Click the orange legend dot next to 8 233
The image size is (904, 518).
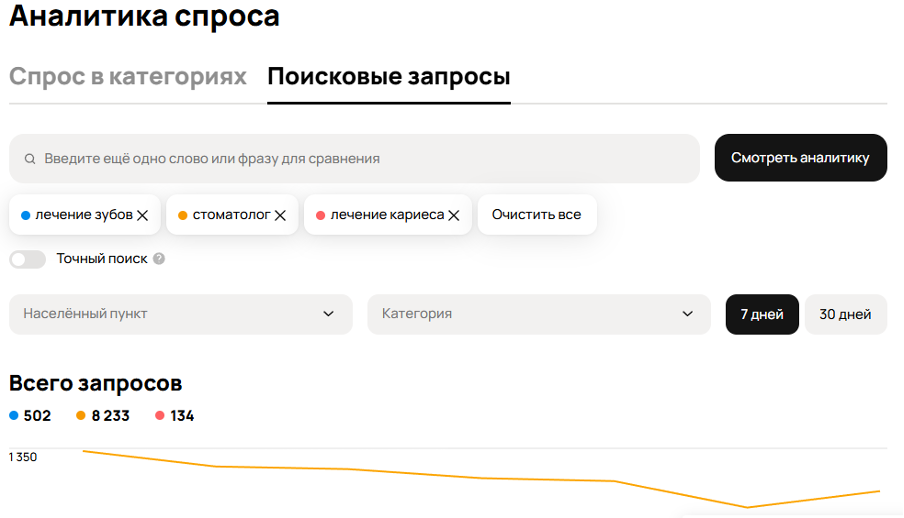click(82, 416)
